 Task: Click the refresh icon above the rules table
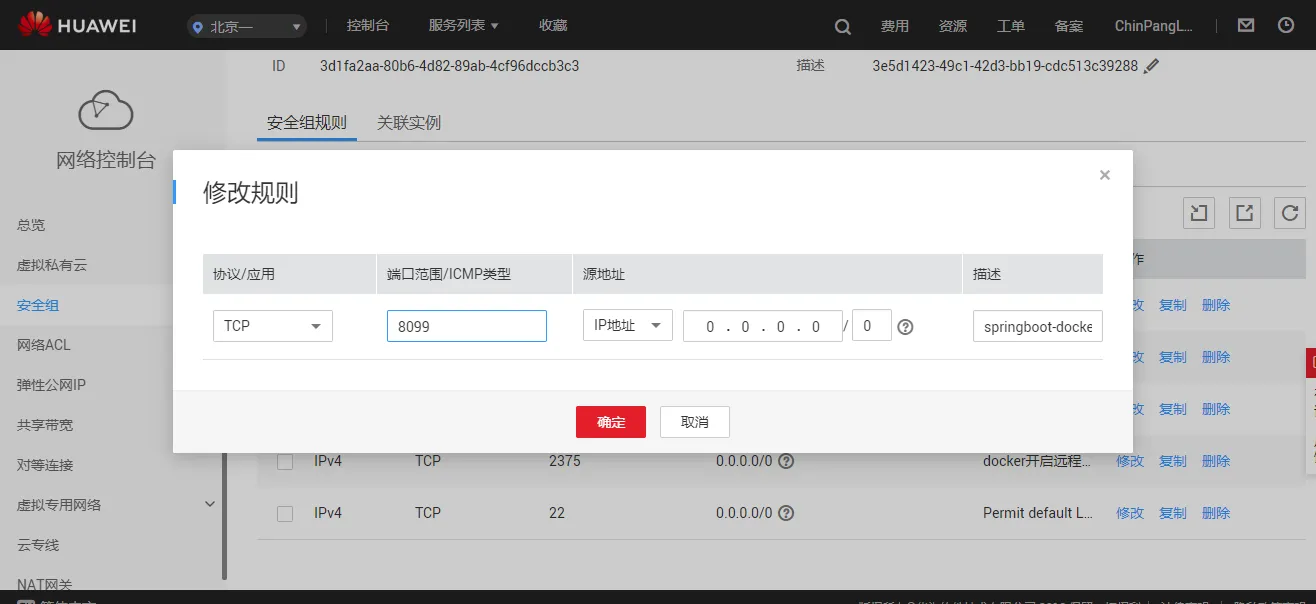tap(1290, 212)
